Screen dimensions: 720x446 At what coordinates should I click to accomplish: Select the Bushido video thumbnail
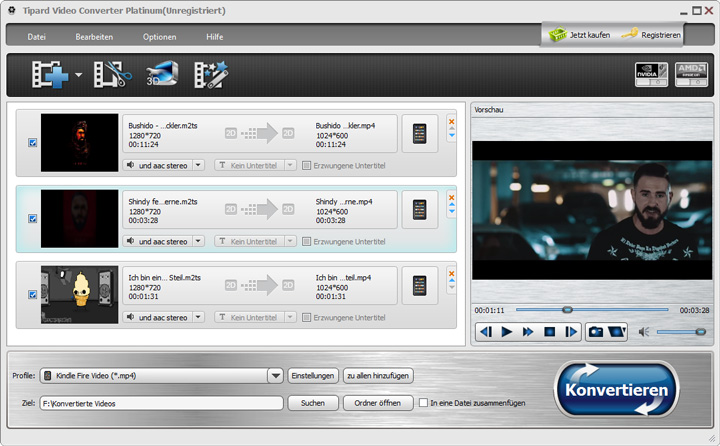point(79,143)
